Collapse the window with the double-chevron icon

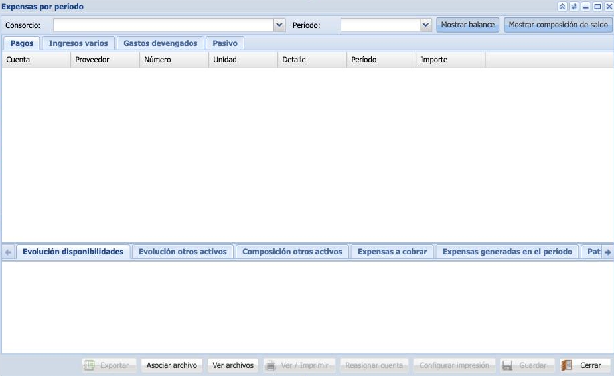click(x=562, y=6)
